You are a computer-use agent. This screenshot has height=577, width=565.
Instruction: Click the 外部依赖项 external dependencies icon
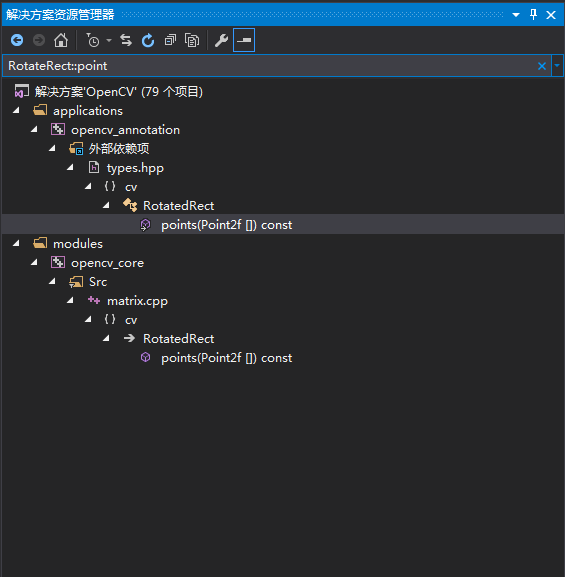point(76,149)
